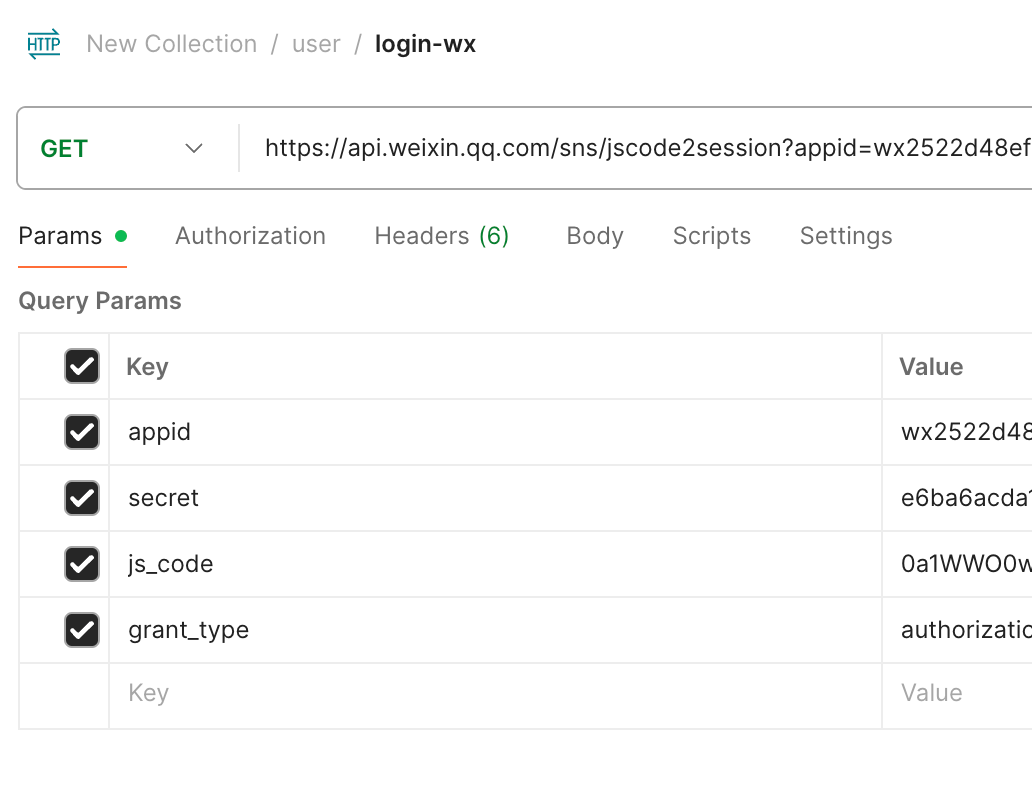Open the Scripts tab
Viewport: 1032px width, 786px height.
click(711, 236)
